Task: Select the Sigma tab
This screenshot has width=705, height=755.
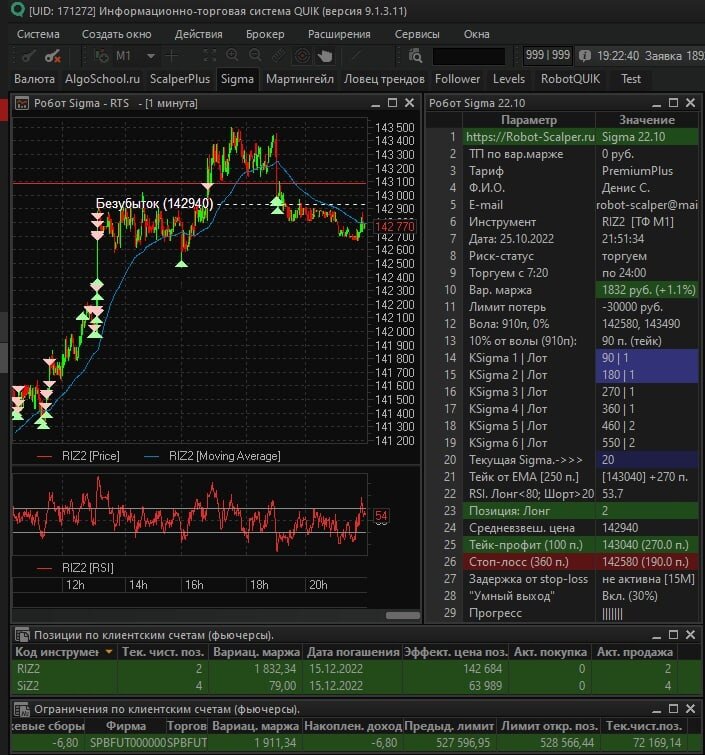Action: click(237, 79)
